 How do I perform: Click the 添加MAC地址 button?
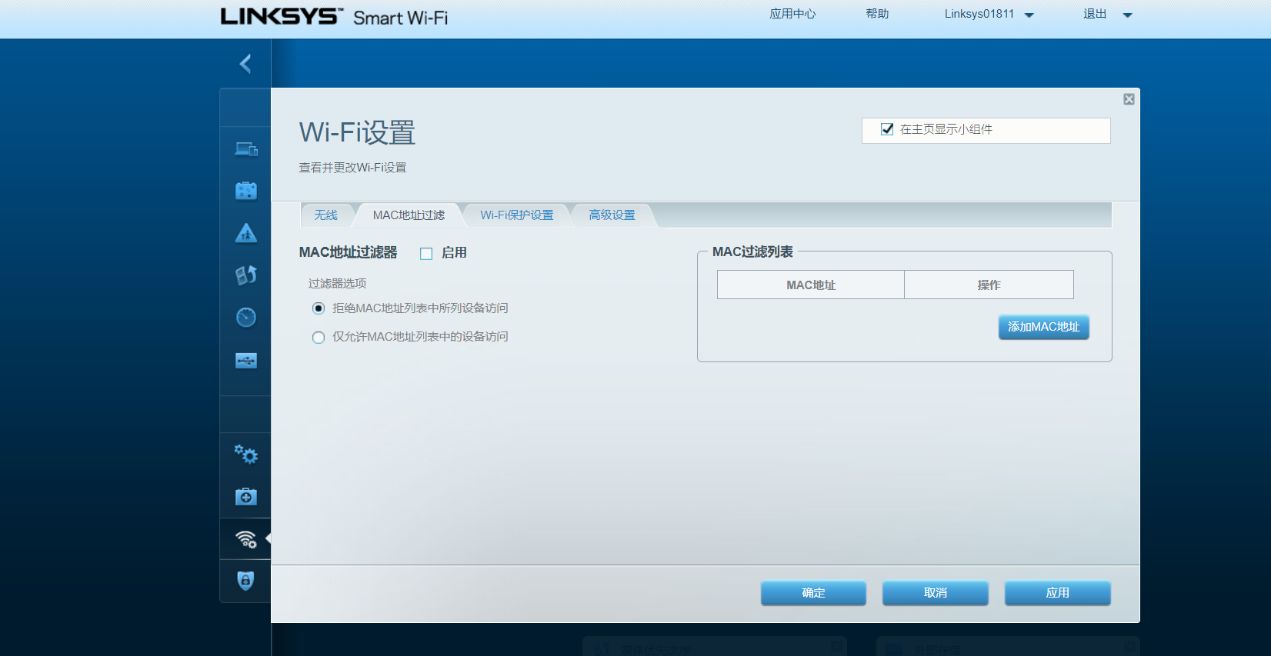(x=1043, y=327)
